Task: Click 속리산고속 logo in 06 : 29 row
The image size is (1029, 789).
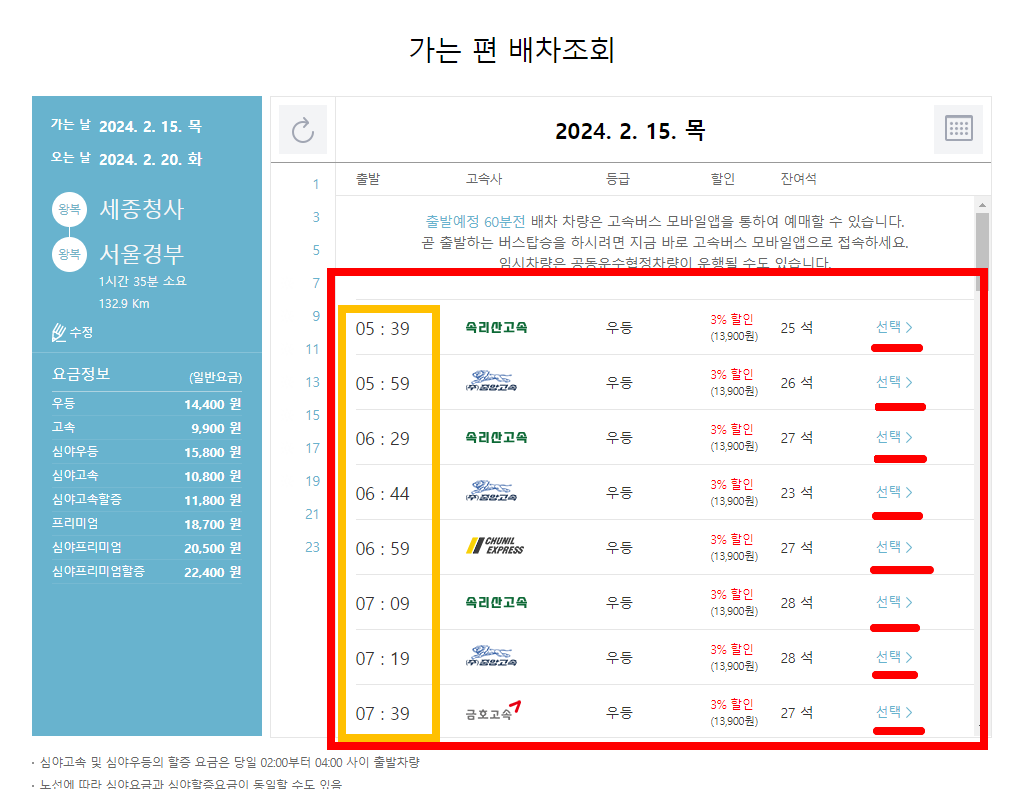Action: [496, 437]
